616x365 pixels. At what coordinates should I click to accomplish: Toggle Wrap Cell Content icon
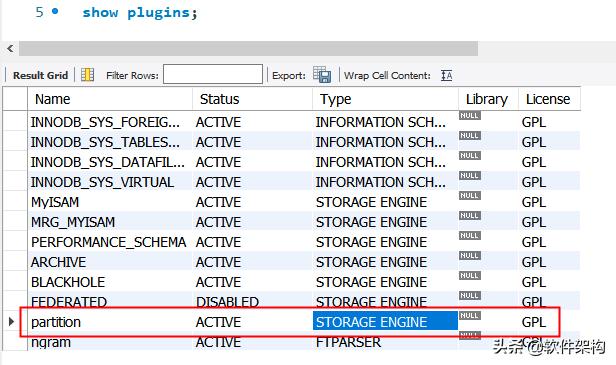point(446,75)
